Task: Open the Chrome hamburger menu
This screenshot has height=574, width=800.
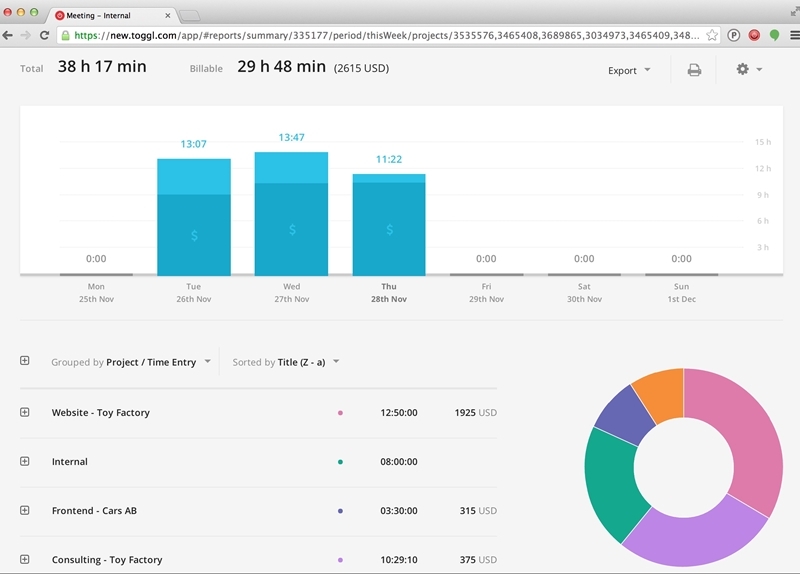Action: (794, 35)
